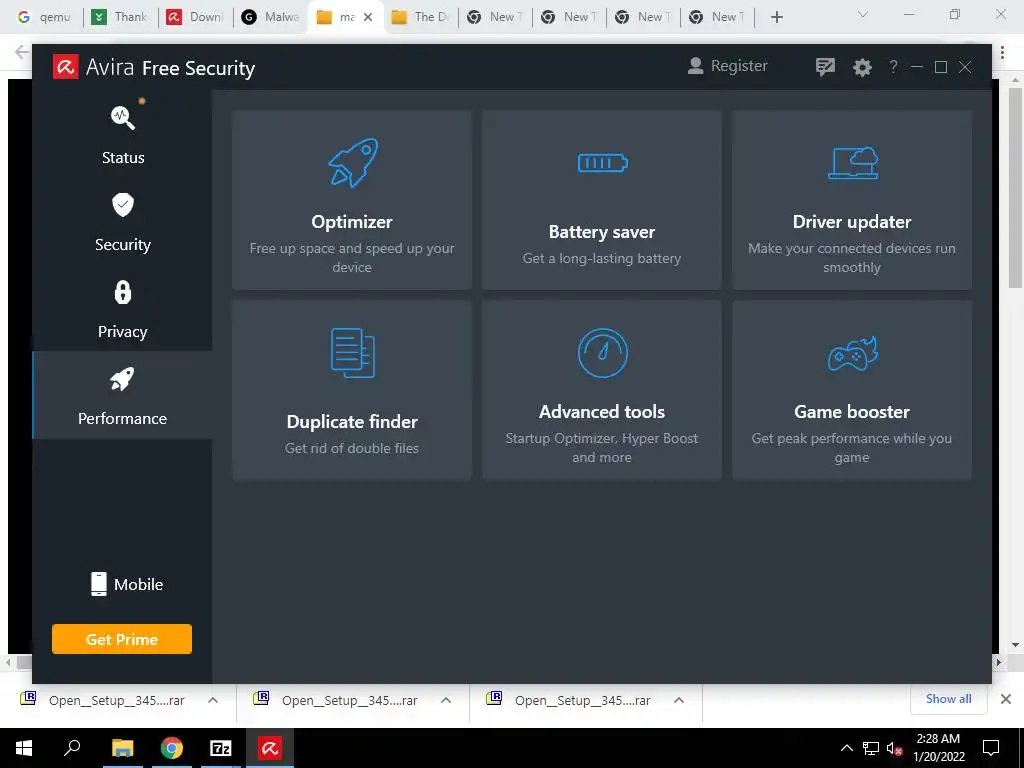Viewport: 1024px width, 768px height.
Task: Open Avira settings gear
Action: tap(862, 67)
